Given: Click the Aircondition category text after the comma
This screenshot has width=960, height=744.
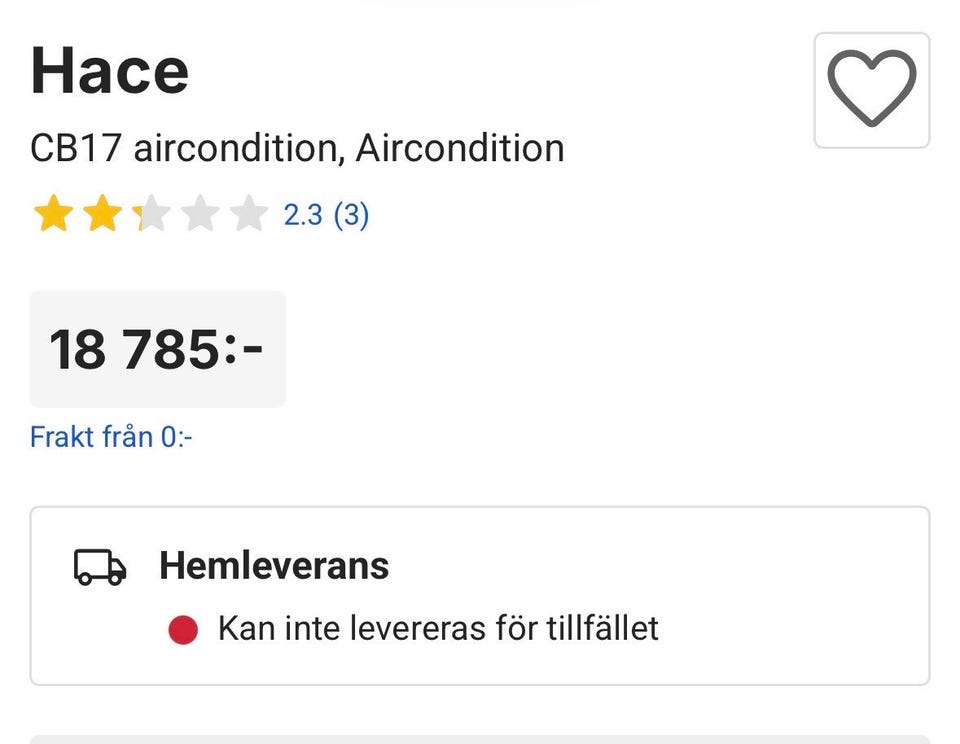Looking at the screenshot, I should coord(460,149).
